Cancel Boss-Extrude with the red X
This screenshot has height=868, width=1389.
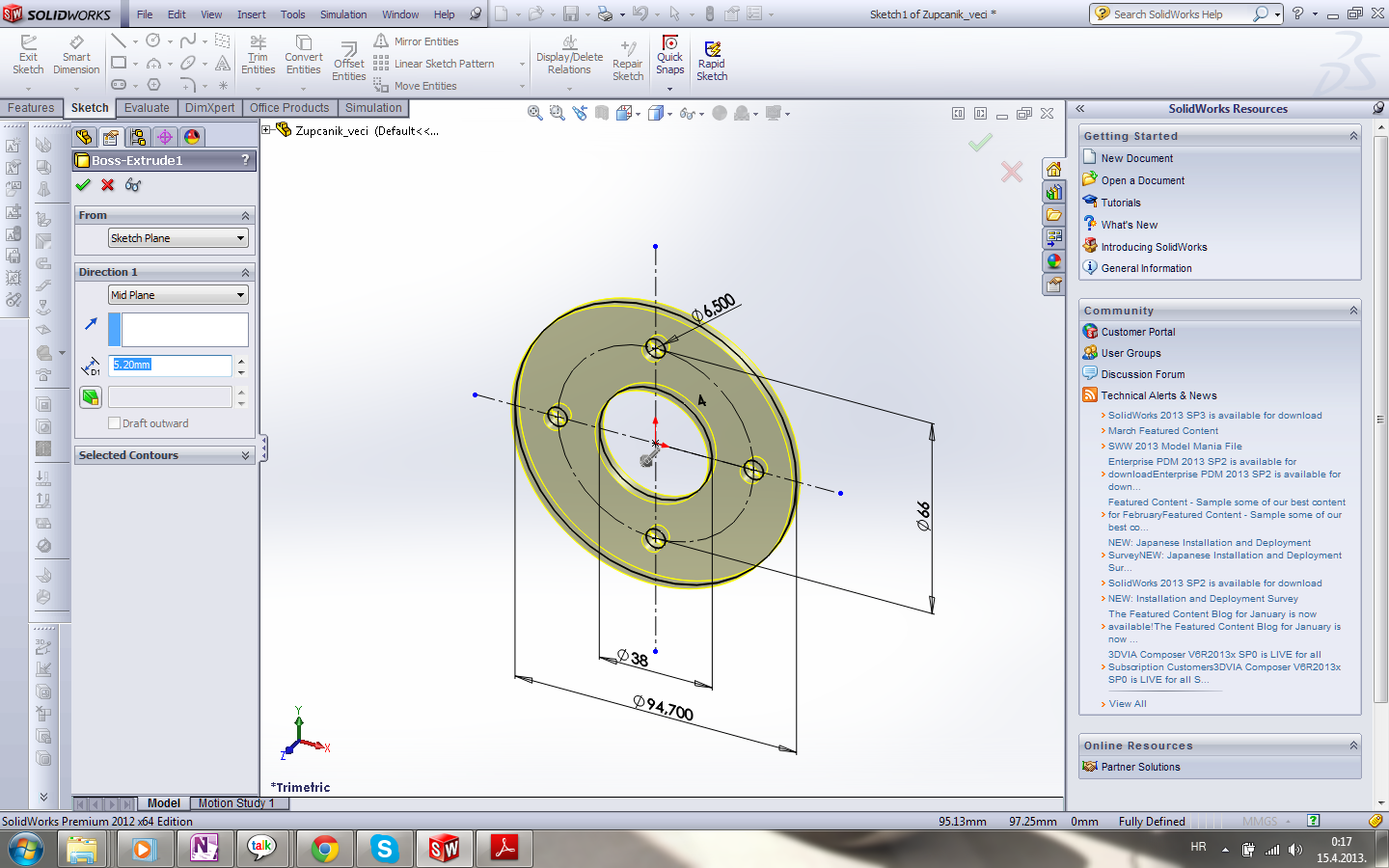coord(108,185)
